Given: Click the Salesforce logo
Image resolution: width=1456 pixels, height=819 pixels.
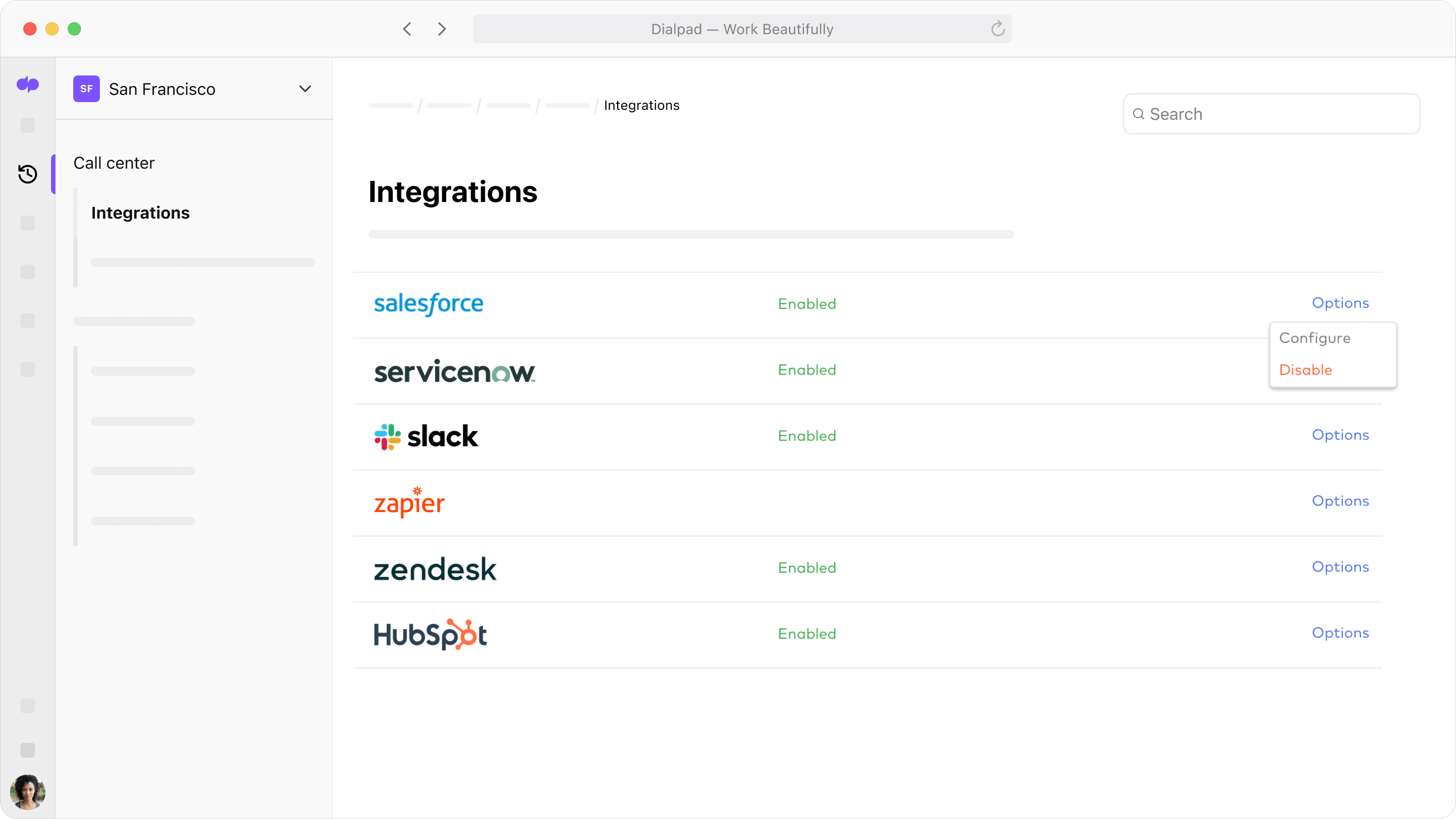Looking at the screenshot, I should [x=428, y=304].
